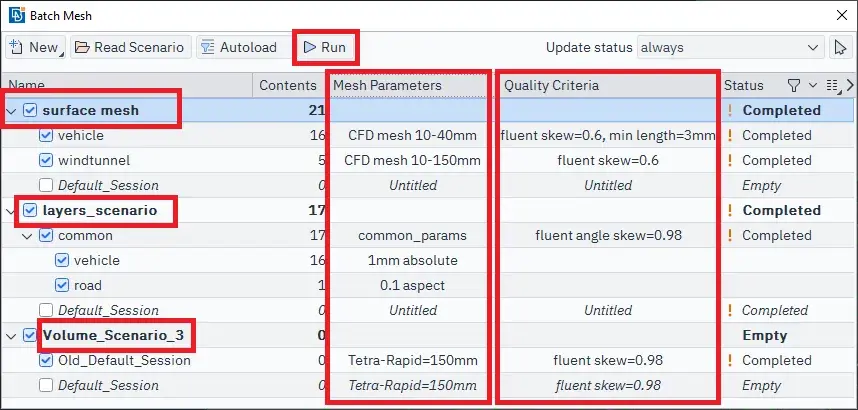The width and height of the screenshot is (858, 410).
Task: Click the Read Scenario folder icon
Action: (x=82, y=47)
